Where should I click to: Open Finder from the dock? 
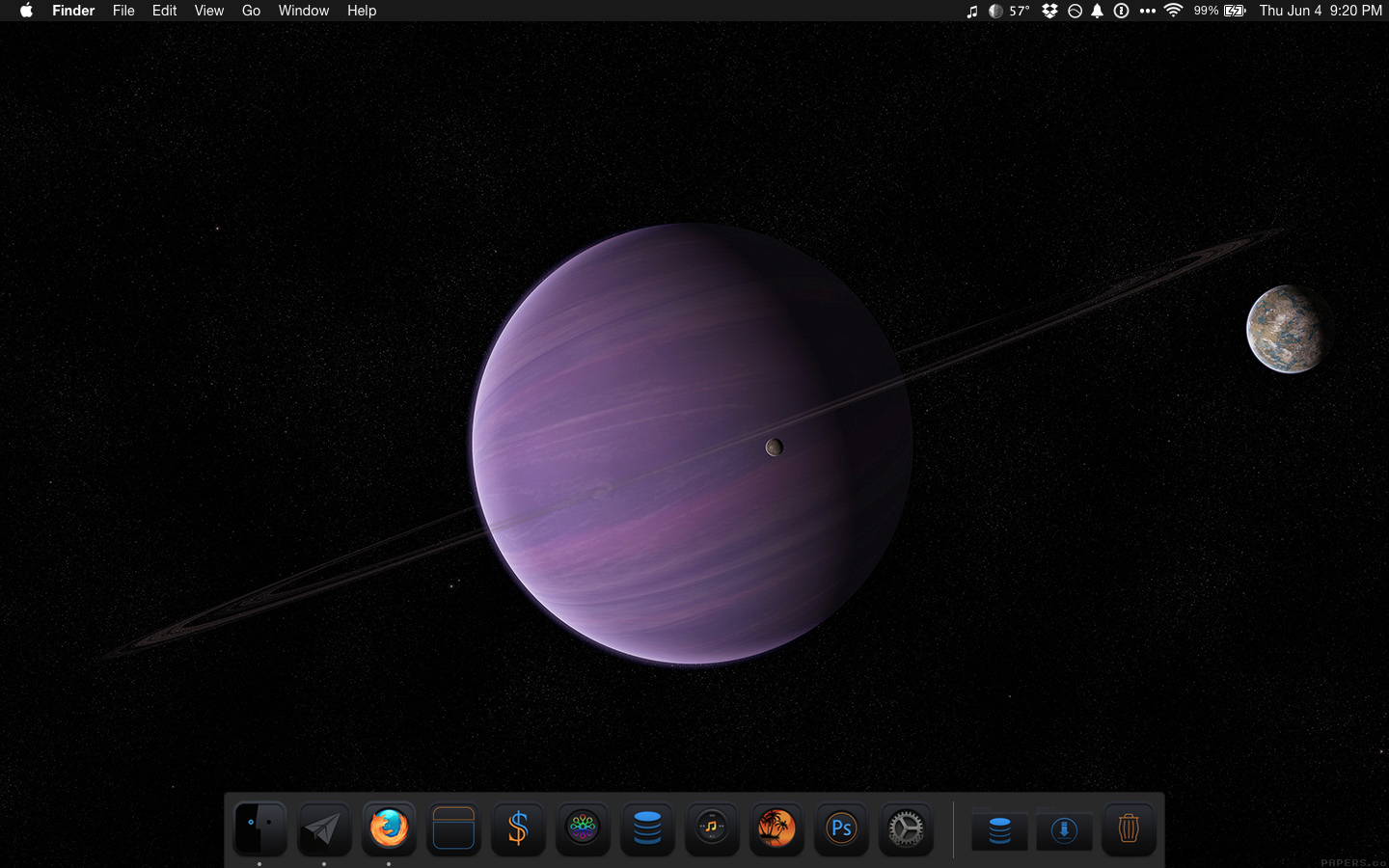[259, 828]
